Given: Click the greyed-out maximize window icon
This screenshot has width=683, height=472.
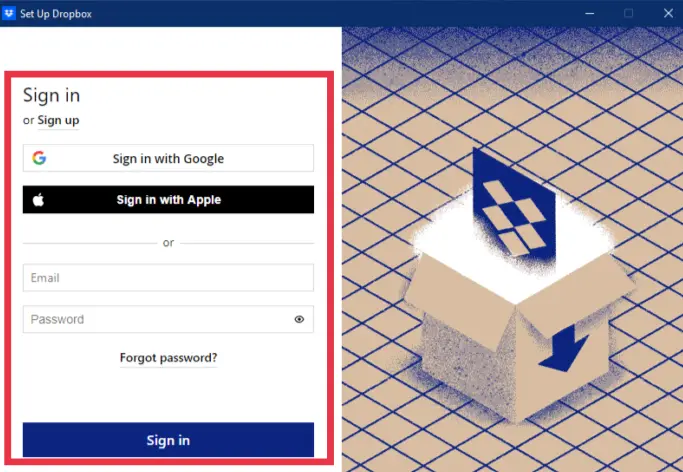Looking at the screenshot, I should pos(628,13).
